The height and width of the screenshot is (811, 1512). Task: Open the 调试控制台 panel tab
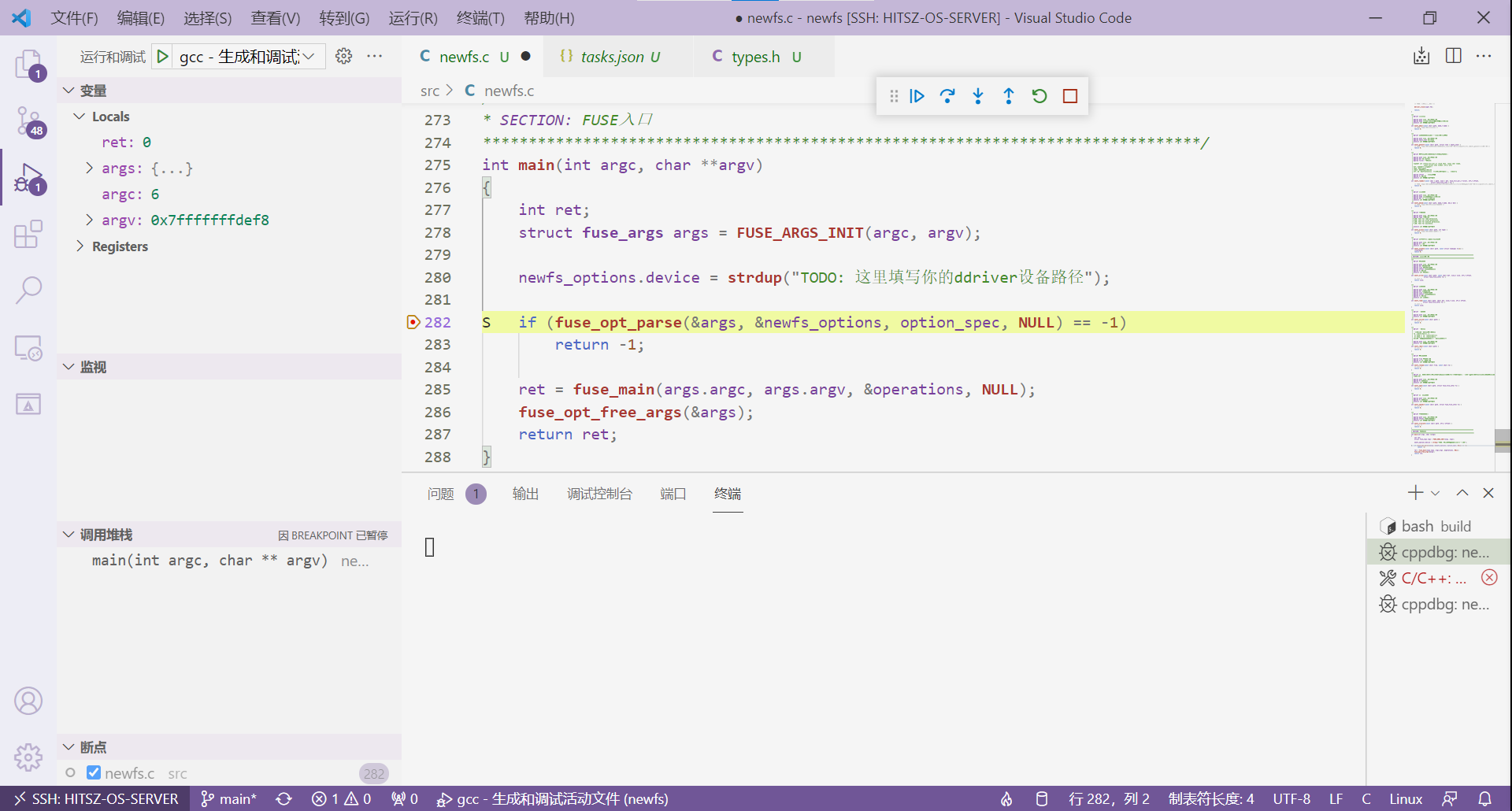599,494
